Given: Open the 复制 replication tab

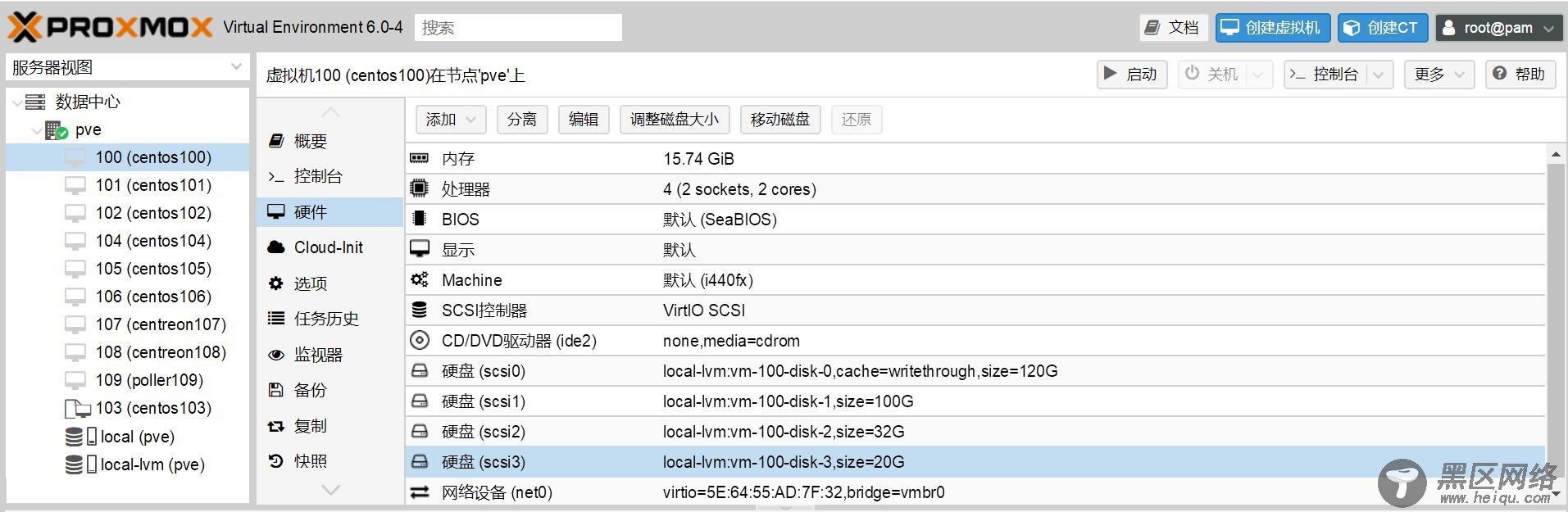Looking at the screenshot, I should point(330,426).
